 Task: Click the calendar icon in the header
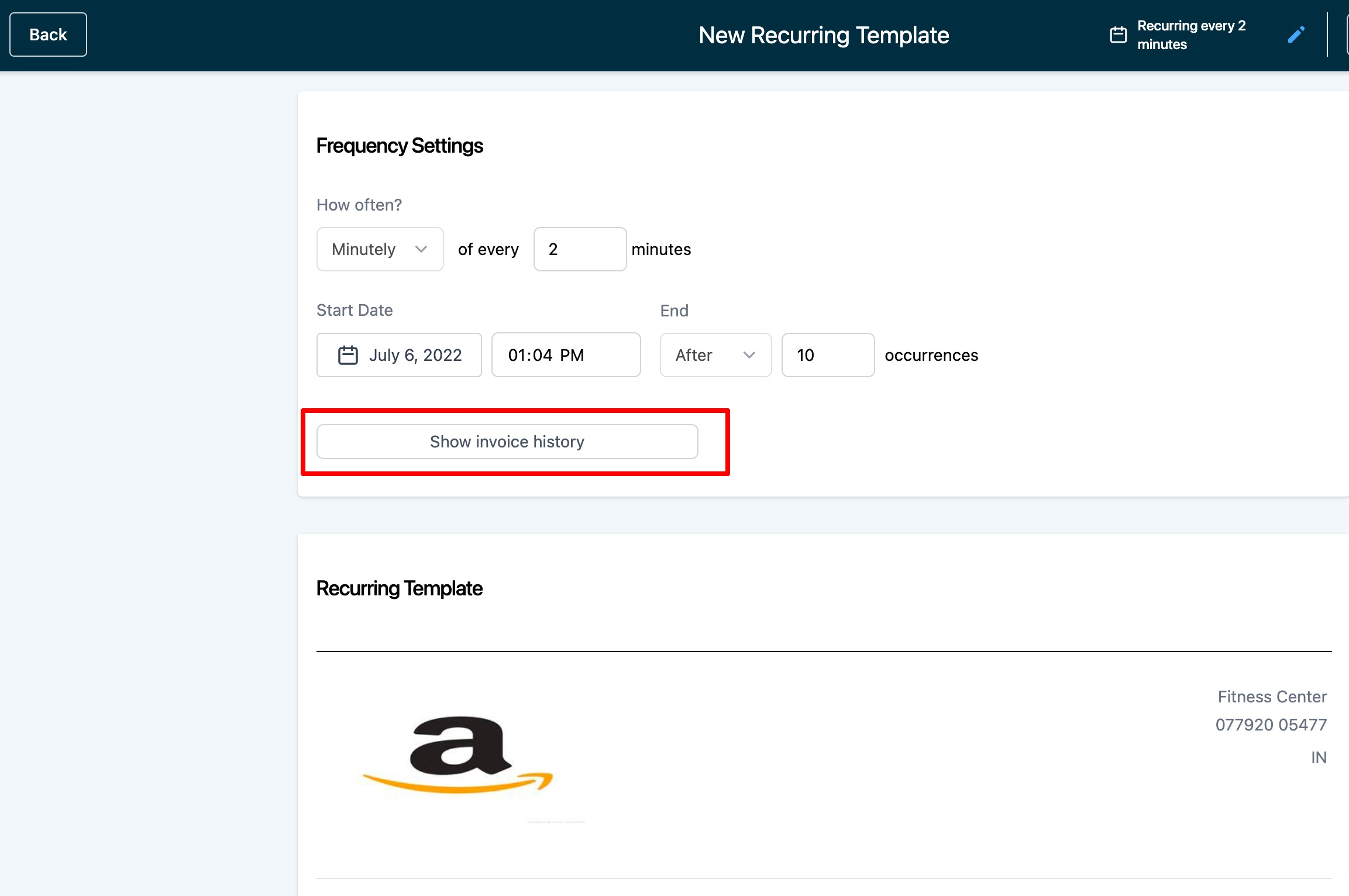(1118, 35)
